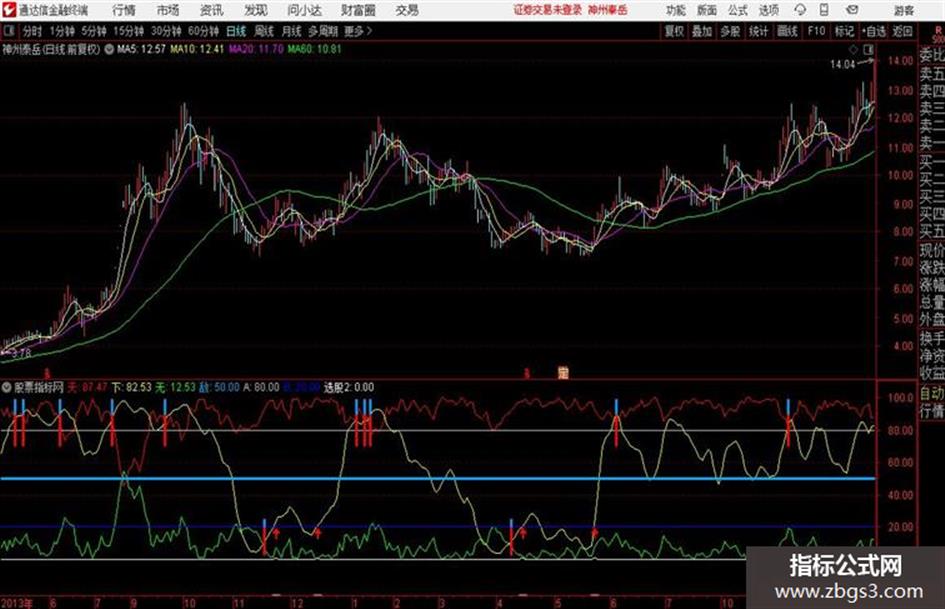The width and height of the screenshot is (945, 609).
Task: Switch to the 月线 monthly period tab
Action: [x=292, y=31]
